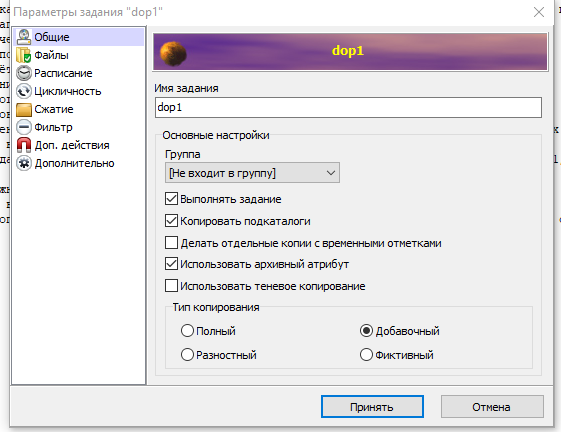Click the Принять button
The height and width of the screenshot is (432, 561).
pyautogui.click(x=372, y=407)
